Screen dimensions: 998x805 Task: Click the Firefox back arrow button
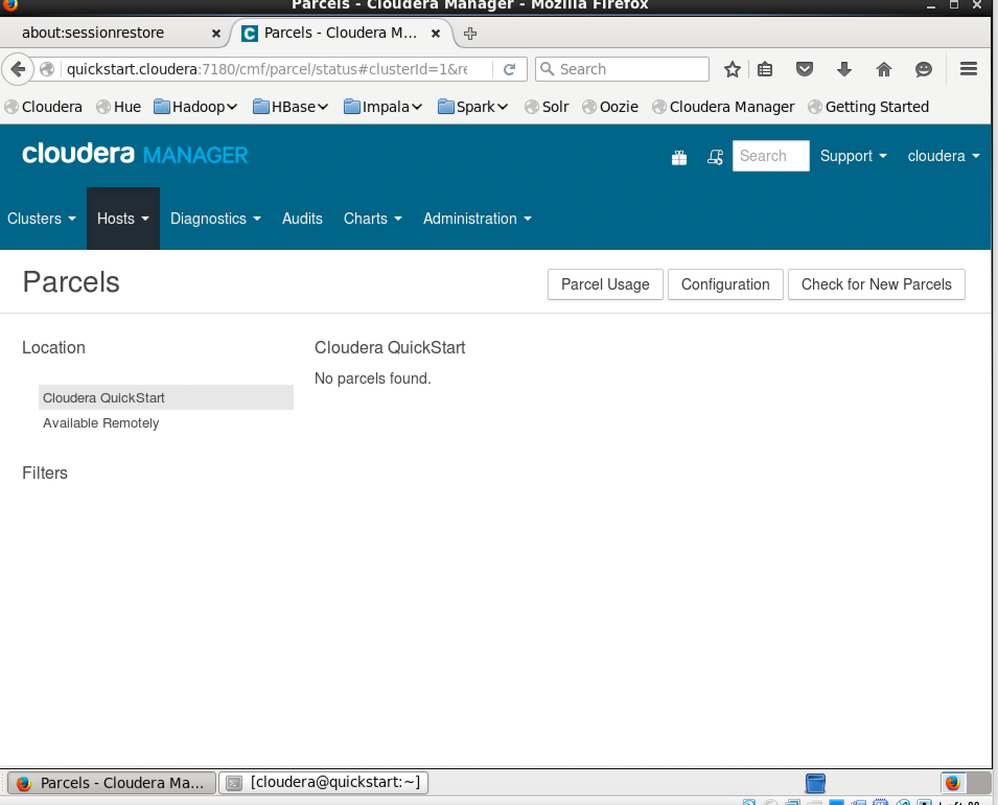18,69
